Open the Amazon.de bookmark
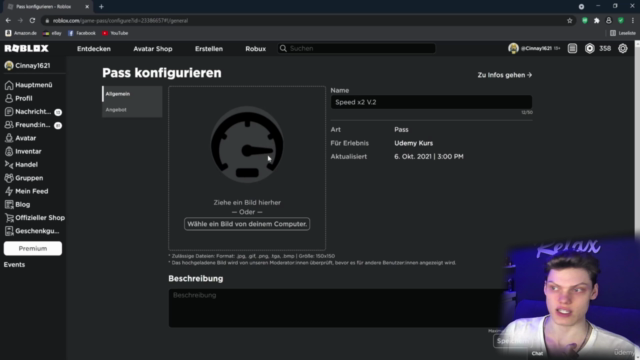Image resolution: width=640 pixels, height=360 pixels. 21,33
